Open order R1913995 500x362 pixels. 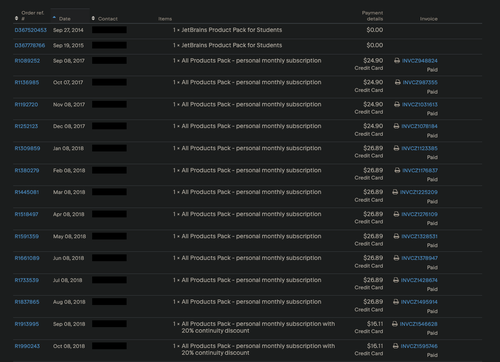pyautogui.click(x=27, y=324)
